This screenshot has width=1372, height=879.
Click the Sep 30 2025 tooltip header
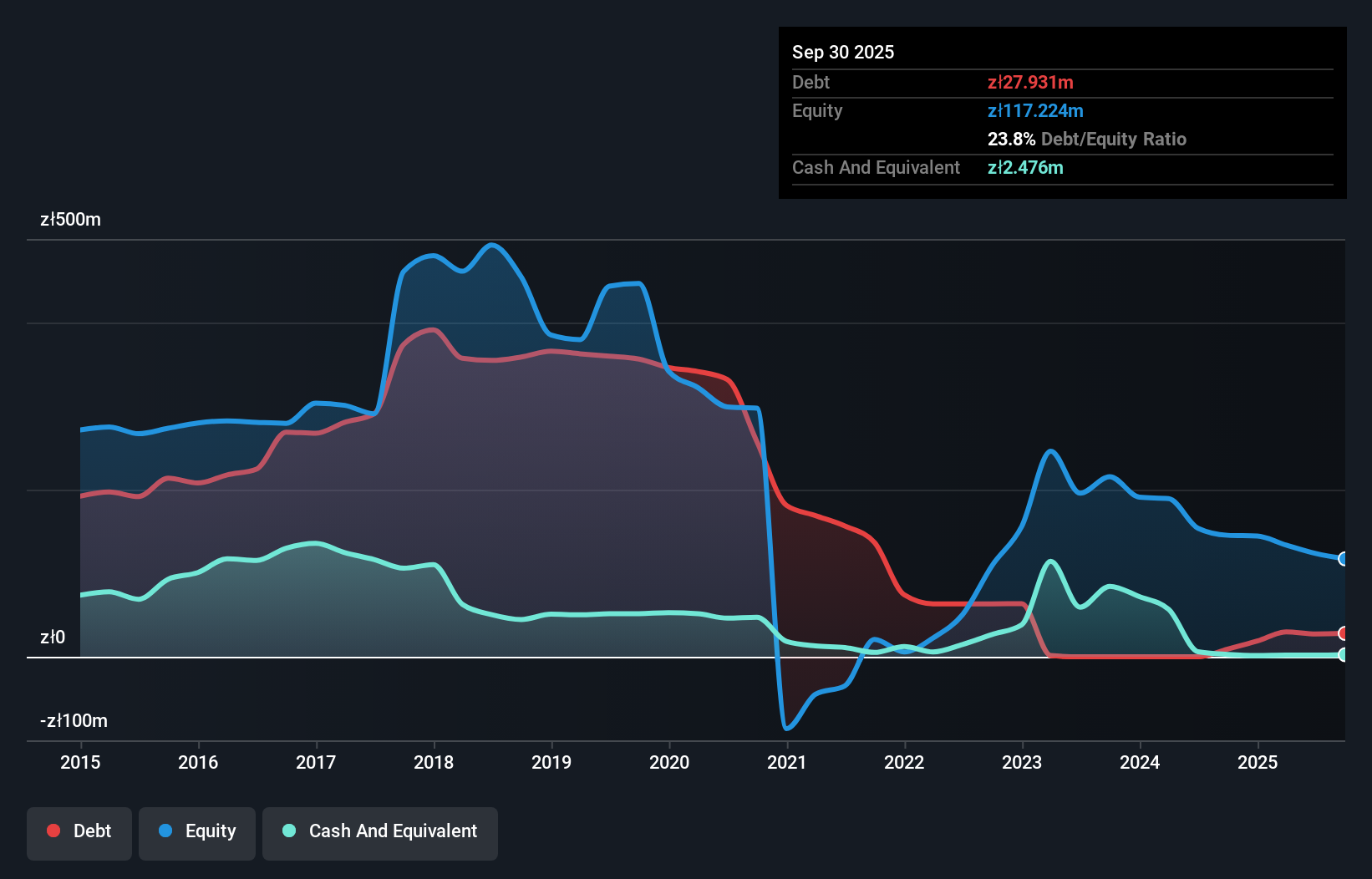tap(843, 52)
